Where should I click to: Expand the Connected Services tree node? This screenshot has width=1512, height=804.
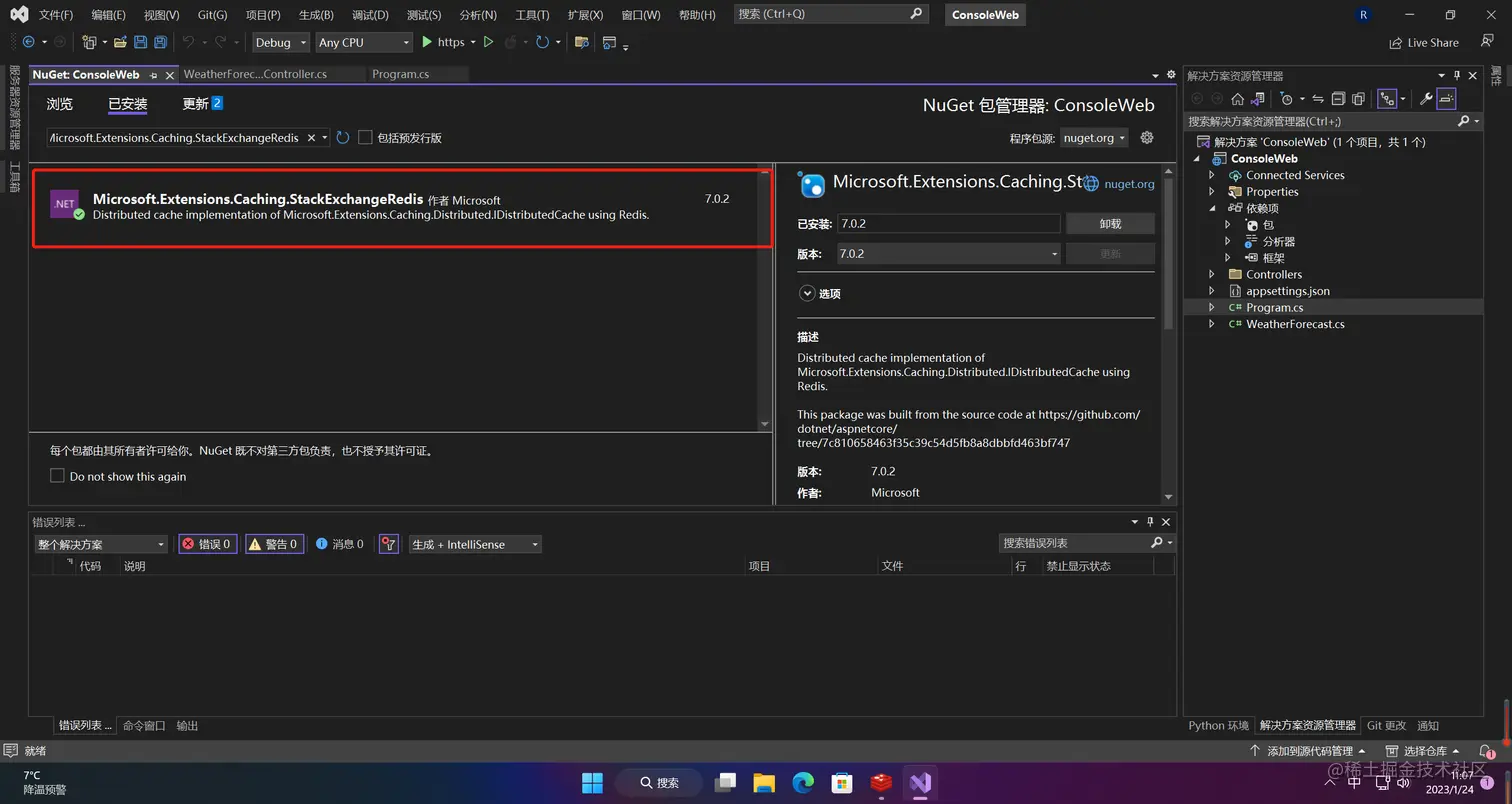[x=1212, y=175]
